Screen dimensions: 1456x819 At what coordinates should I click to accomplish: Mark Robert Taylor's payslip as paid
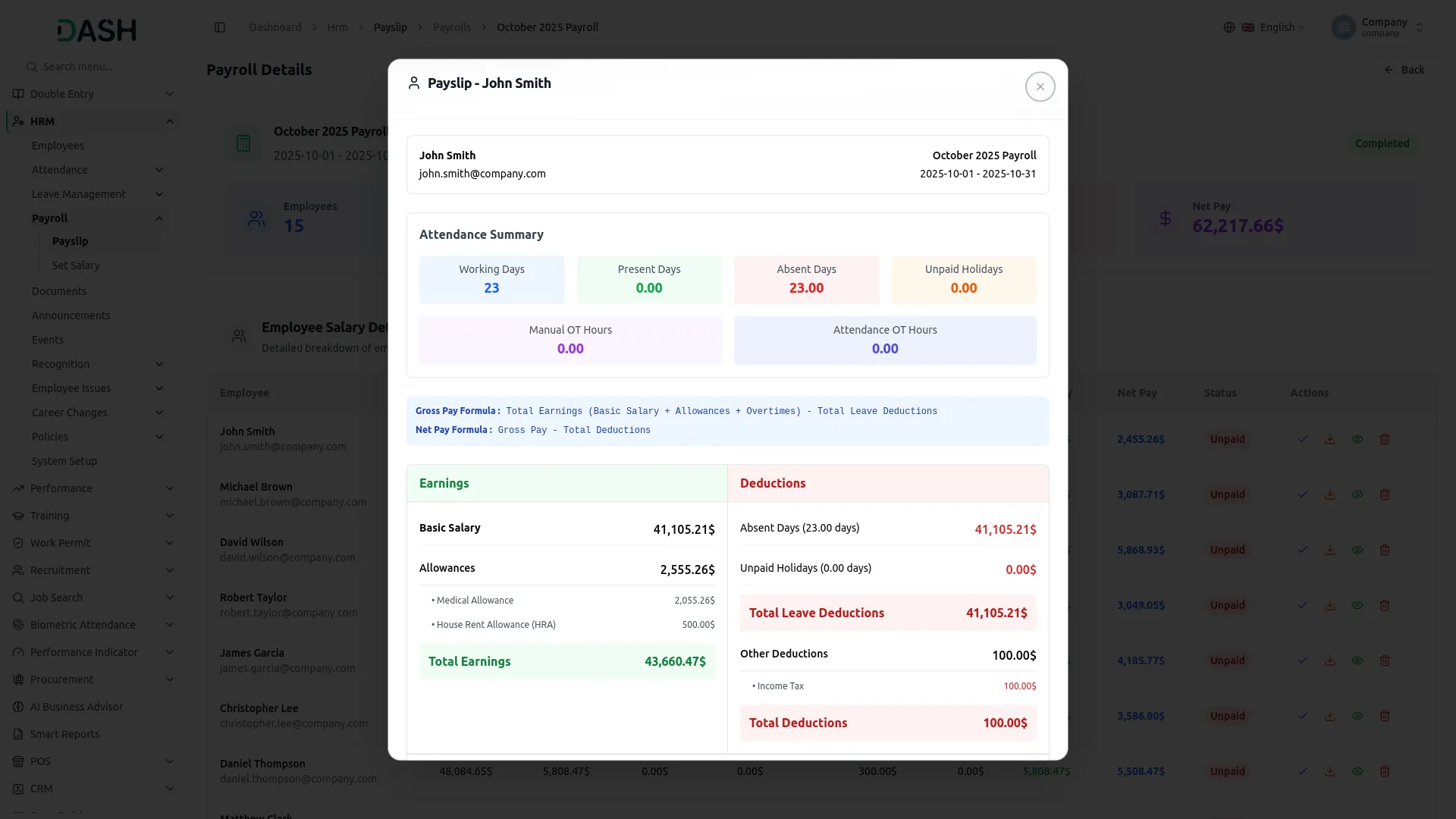click(1302, 605)
